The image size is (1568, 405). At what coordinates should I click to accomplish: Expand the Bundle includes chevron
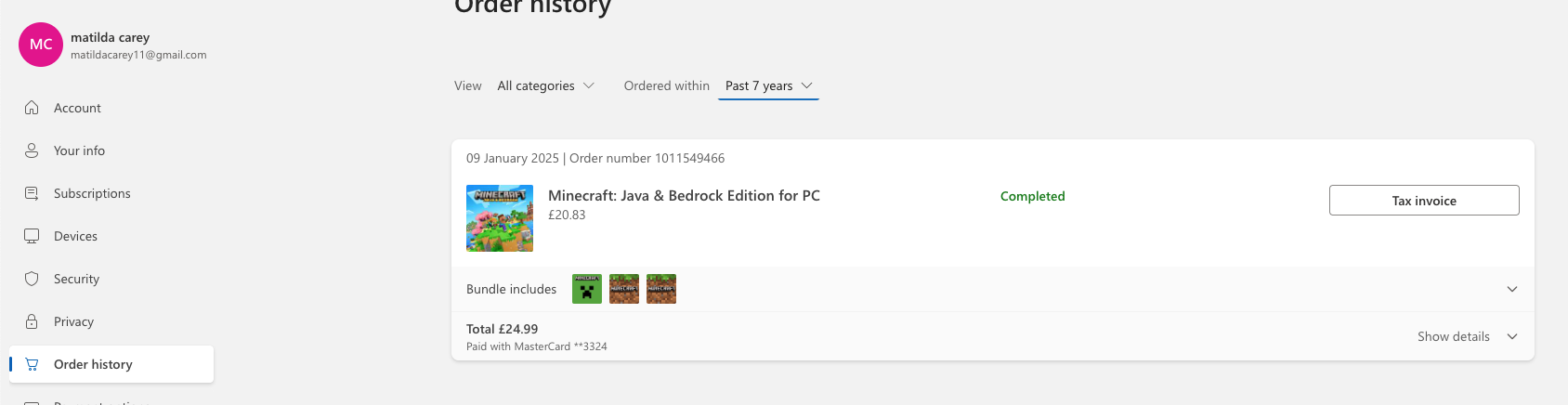coord(1512,289)
